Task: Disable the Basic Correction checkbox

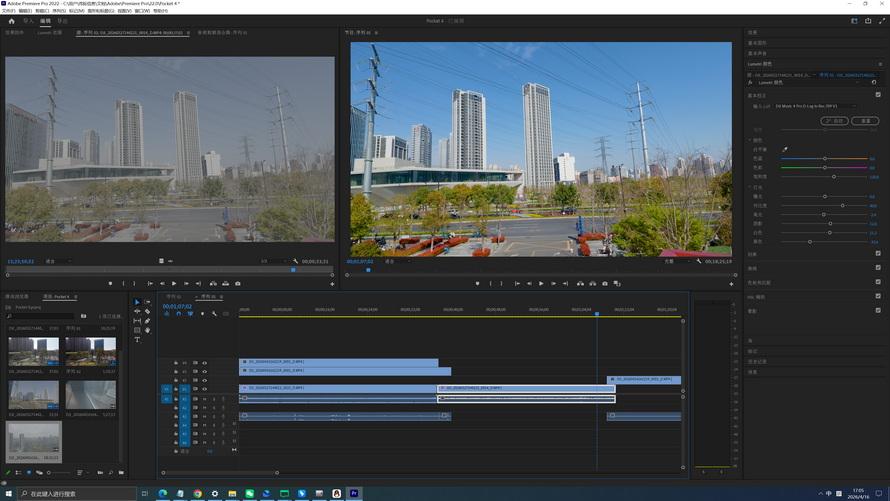Action: click(x=878, y=95)
